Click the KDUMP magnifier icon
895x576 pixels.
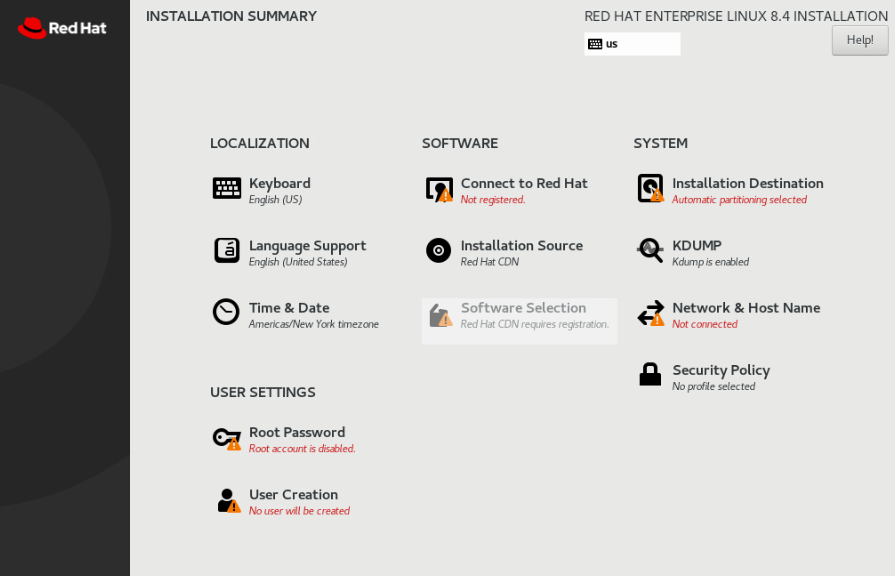[x=650, y=250]
